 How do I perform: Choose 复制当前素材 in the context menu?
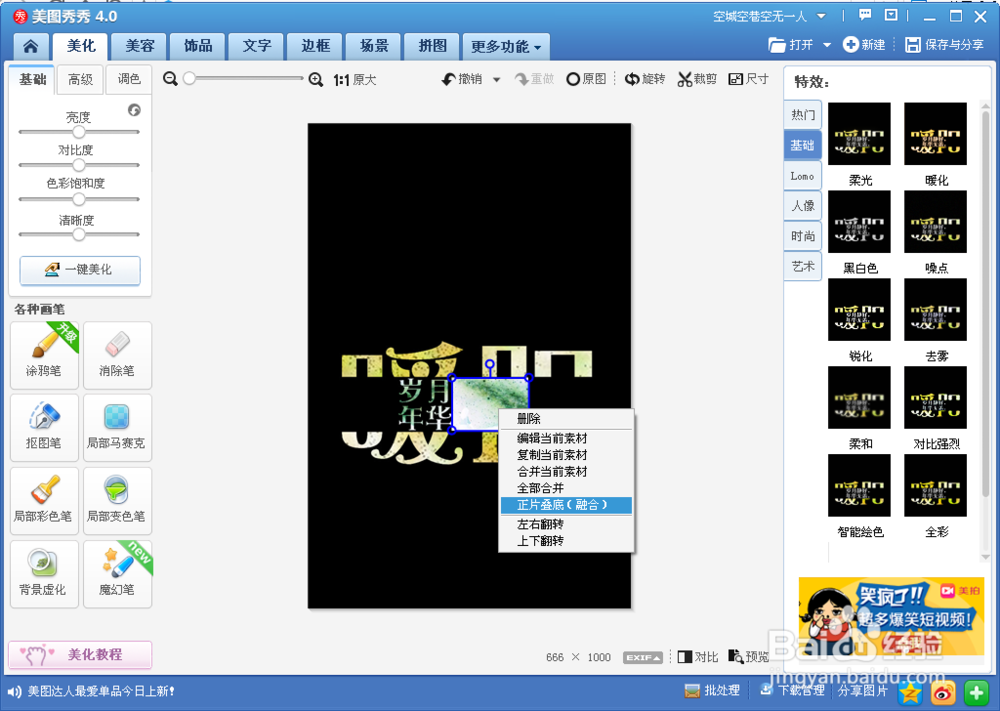point(566,455)
